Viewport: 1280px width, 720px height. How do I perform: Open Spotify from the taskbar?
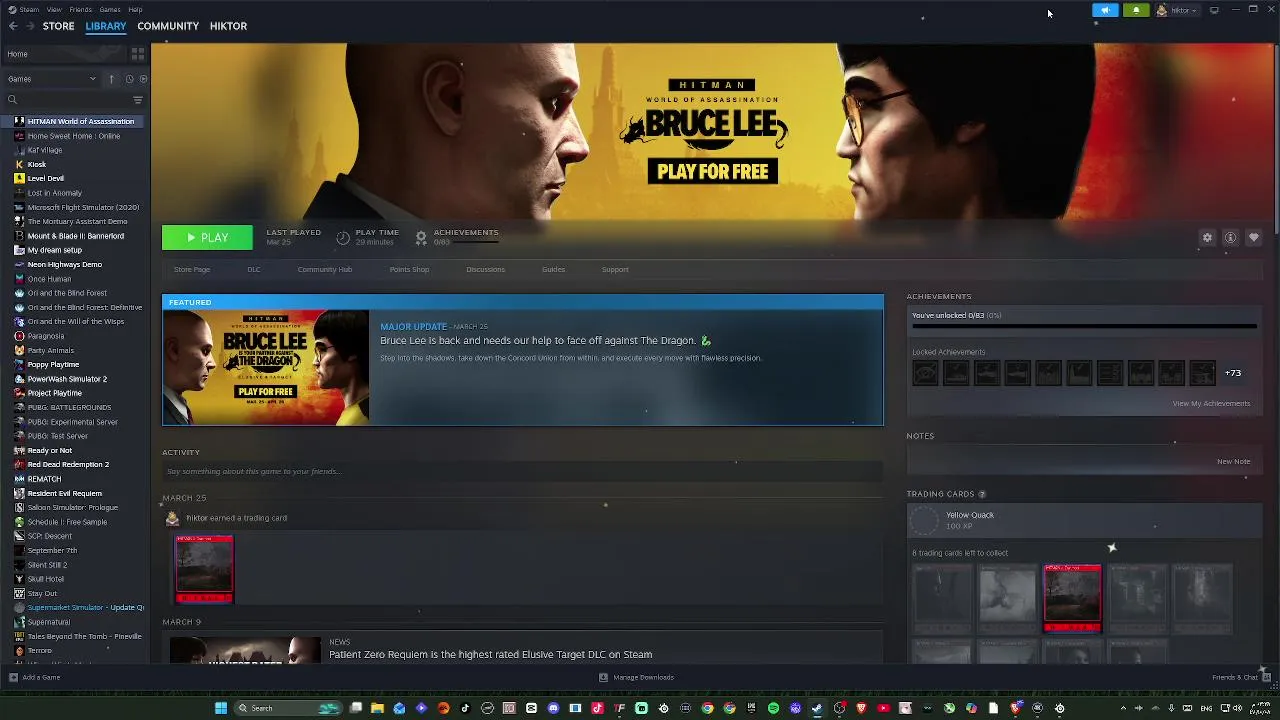tap(773, 708)
